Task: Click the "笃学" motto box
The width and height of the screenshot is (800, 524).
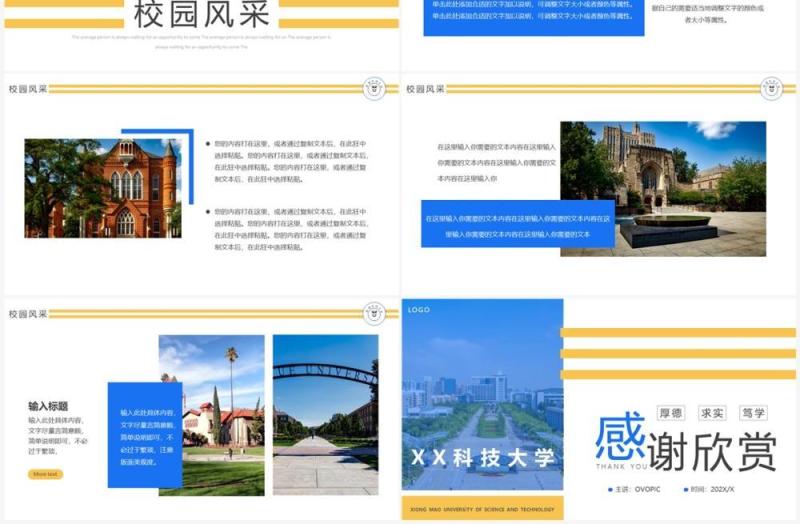Action: coord(754,413)
